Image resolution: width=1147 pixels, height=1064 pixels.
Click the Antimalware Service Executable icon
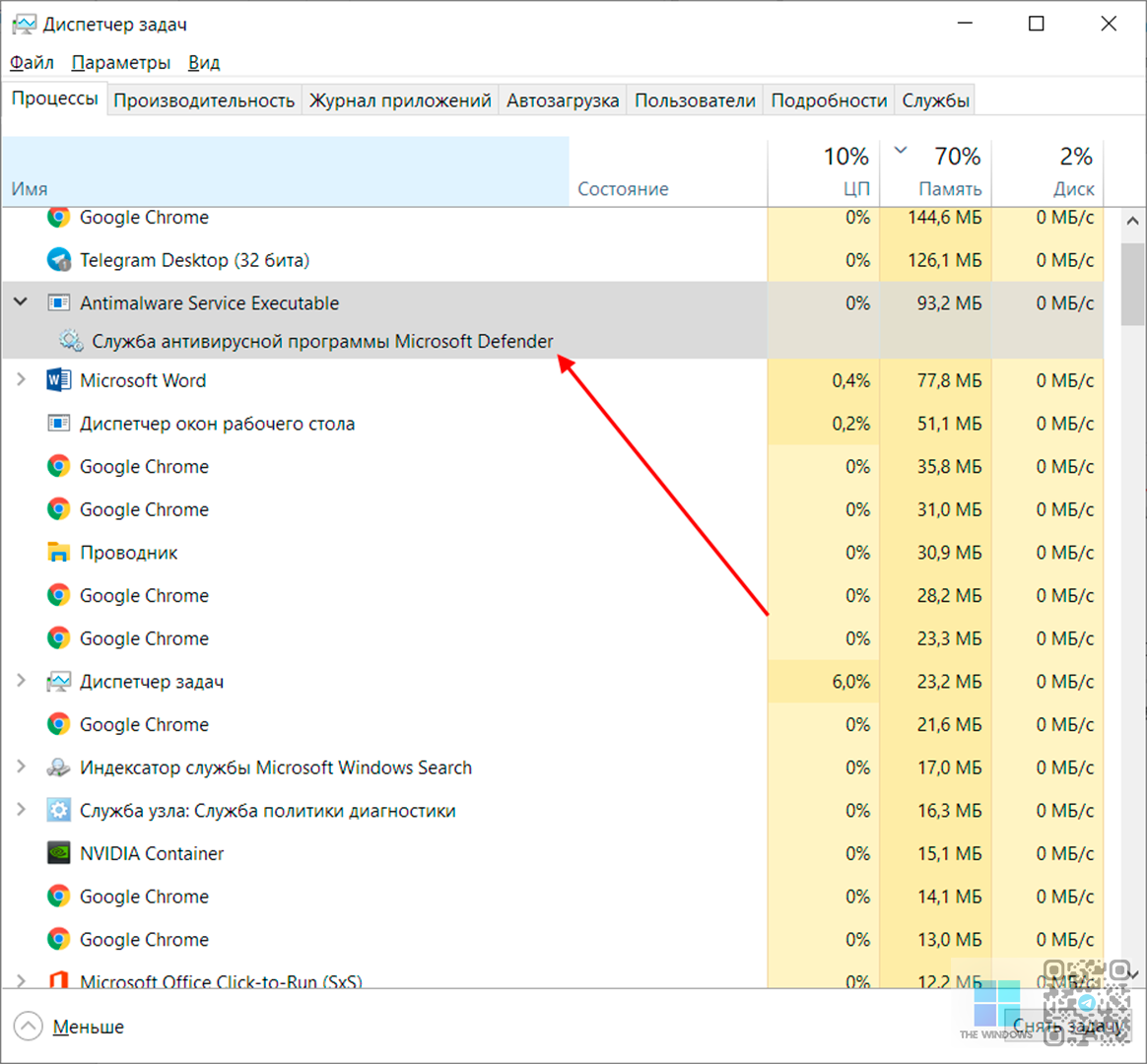point(59,303)
